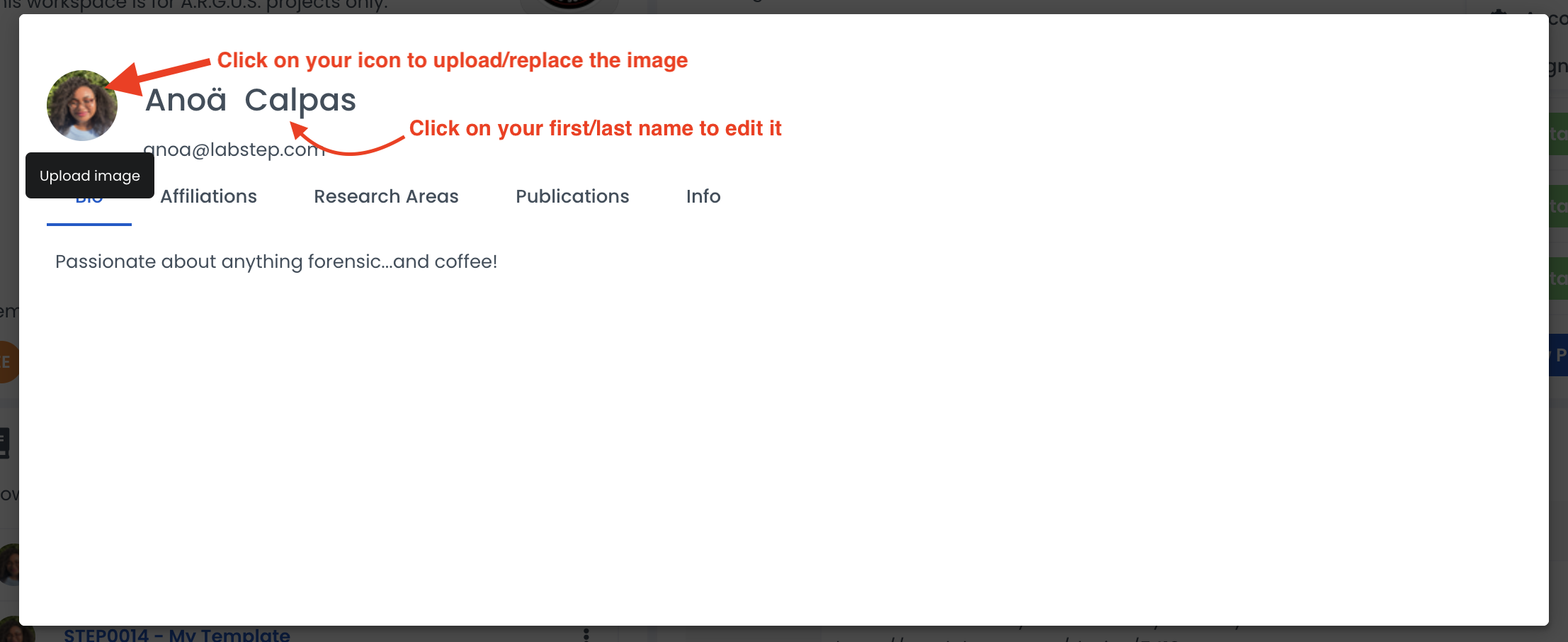Open the Research Areas tab
This screenshot has width=1568, height=642.
tap(386, 196)
